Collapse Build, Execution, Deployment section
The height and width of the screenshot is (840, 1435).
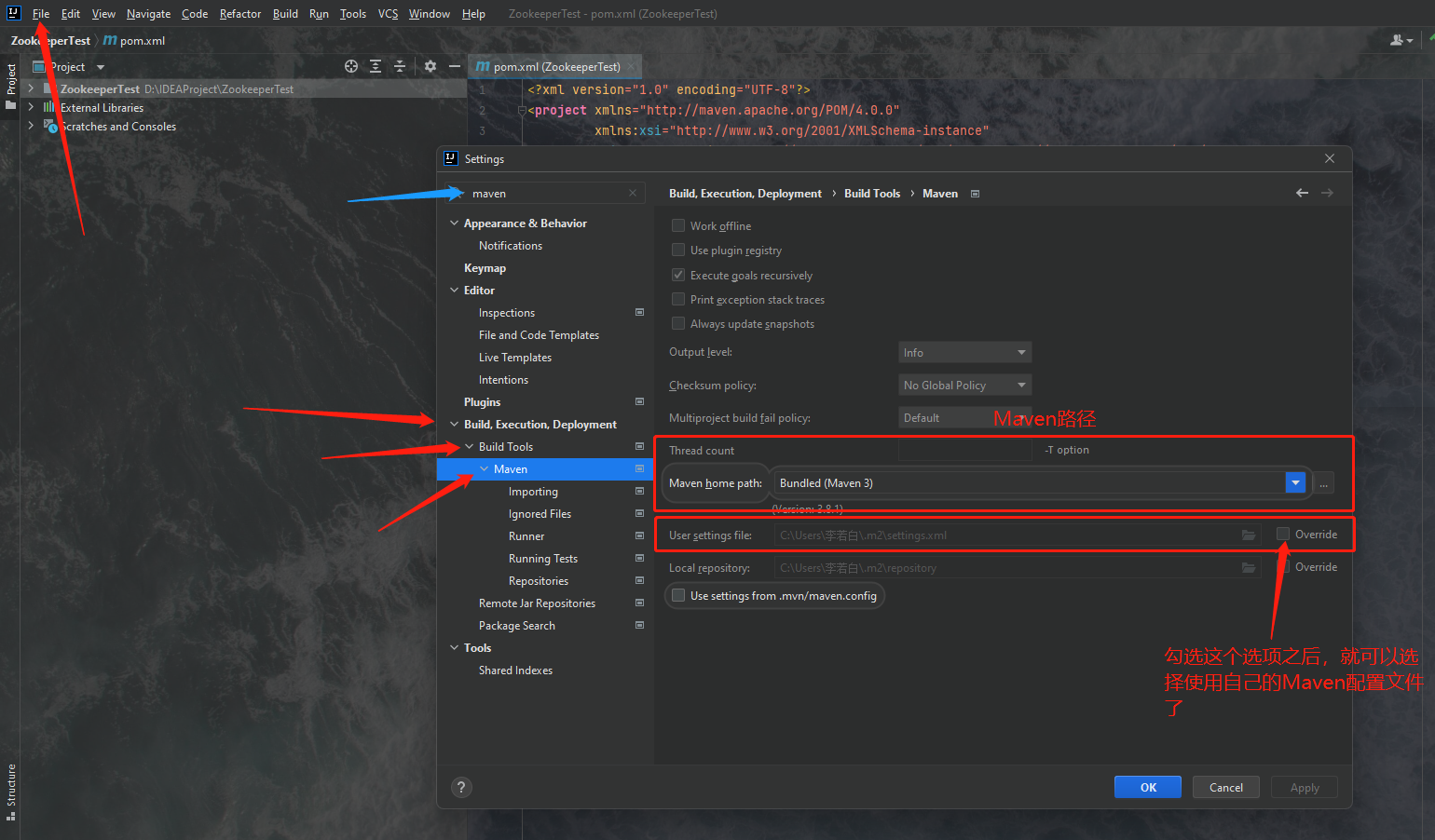point(455,425)
